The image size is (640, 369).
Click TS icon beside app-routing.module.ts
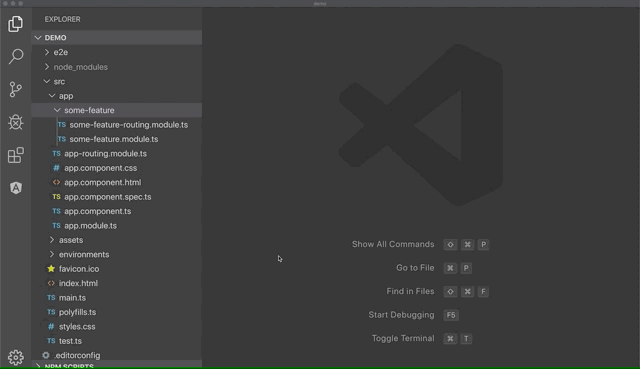(x=56, y=153)
